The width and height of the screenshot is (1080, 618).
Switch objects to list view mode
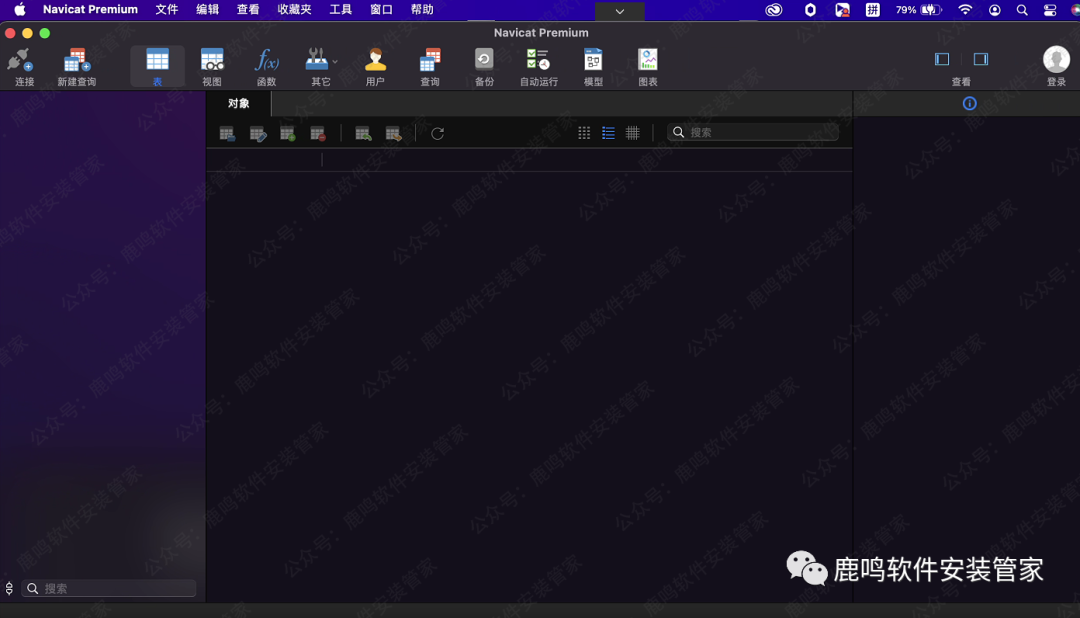[x=608, y=133]
